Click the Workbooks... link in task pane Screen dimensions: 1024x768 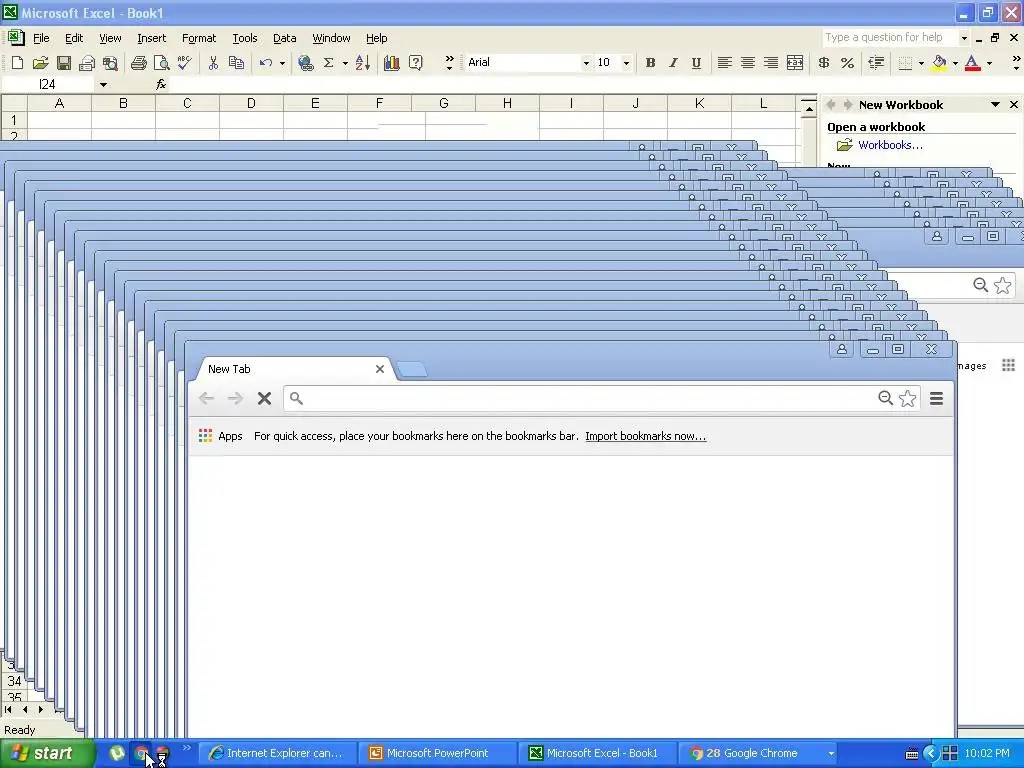[890, 145]
